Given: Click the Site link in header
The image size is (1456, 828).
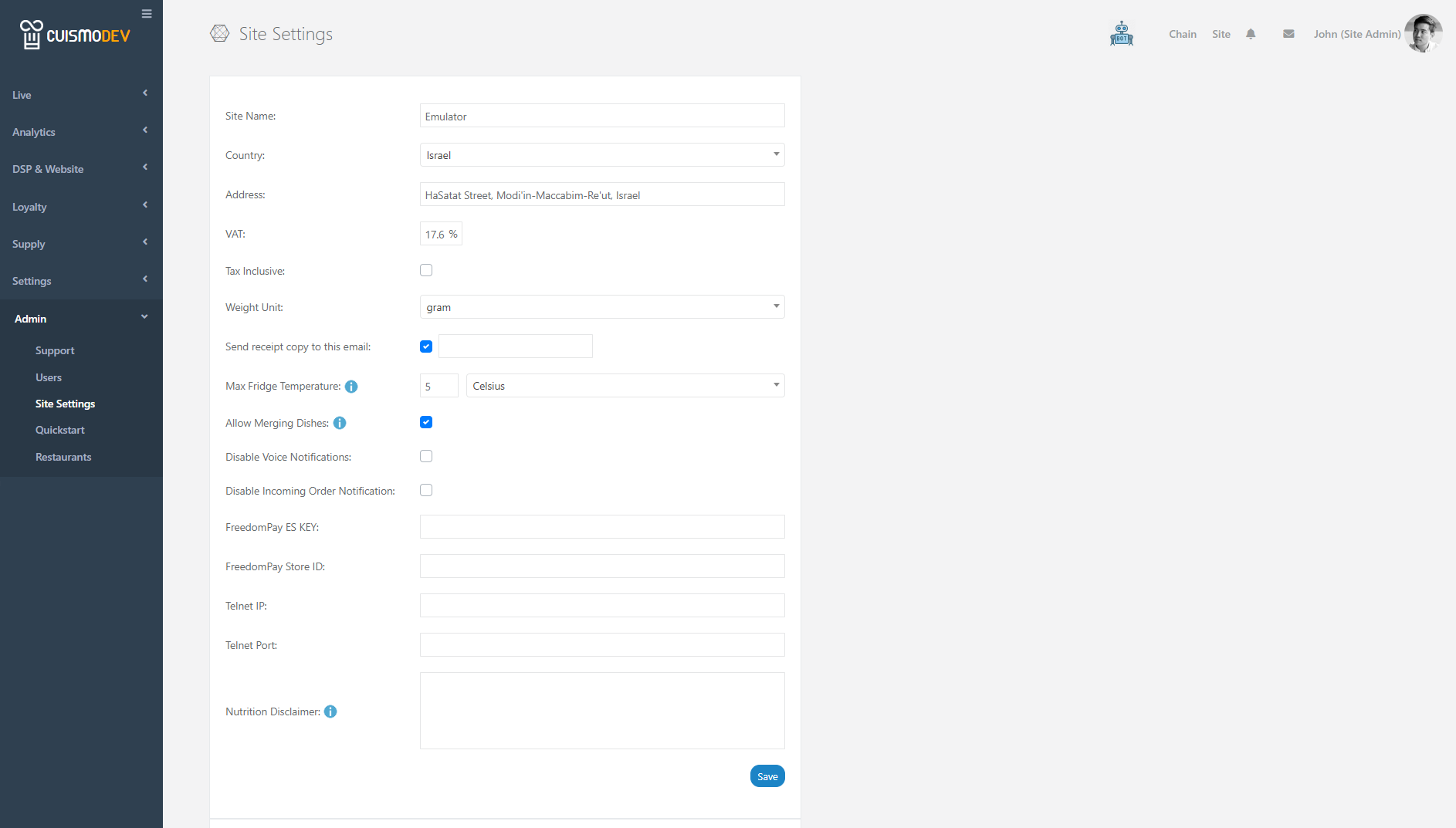Looking at the screenshot, I should click(x=1221, y=34).
